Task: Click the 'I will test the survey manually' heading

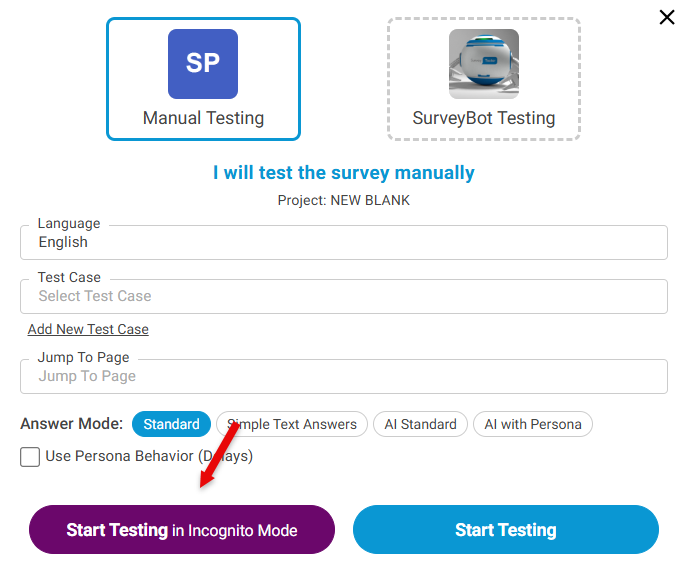Action: pos(343,173)
